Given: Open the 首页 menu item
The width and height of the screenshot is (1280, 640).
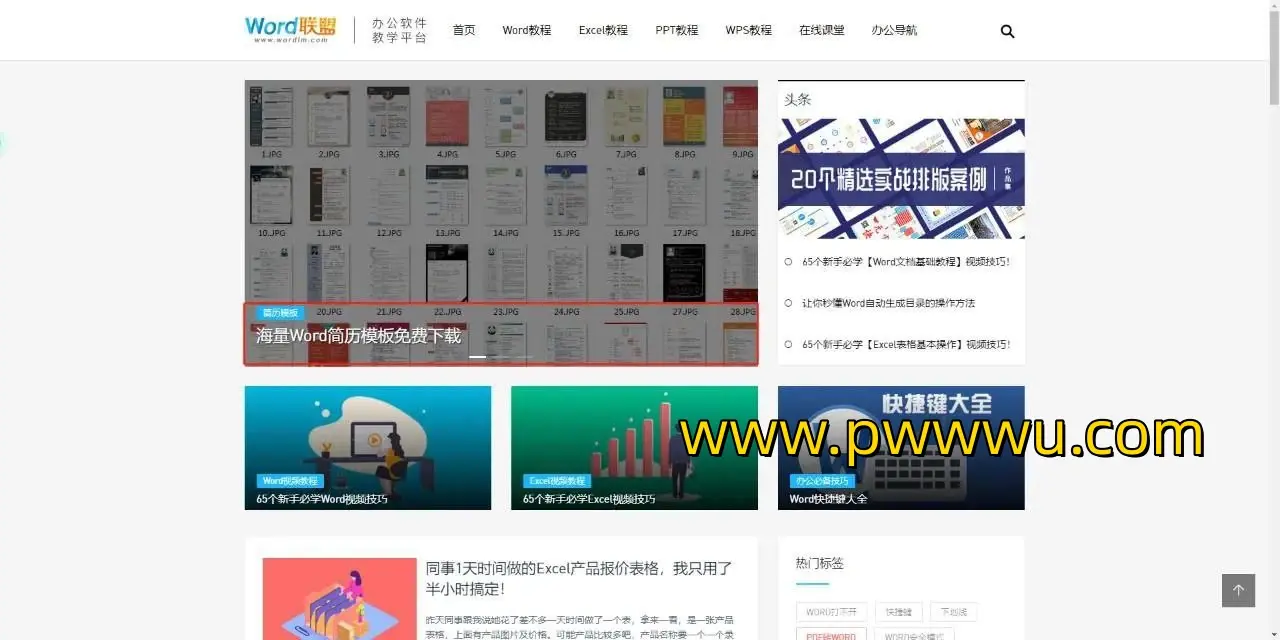Looking at the screenshot, I should (x=464, y=30).
